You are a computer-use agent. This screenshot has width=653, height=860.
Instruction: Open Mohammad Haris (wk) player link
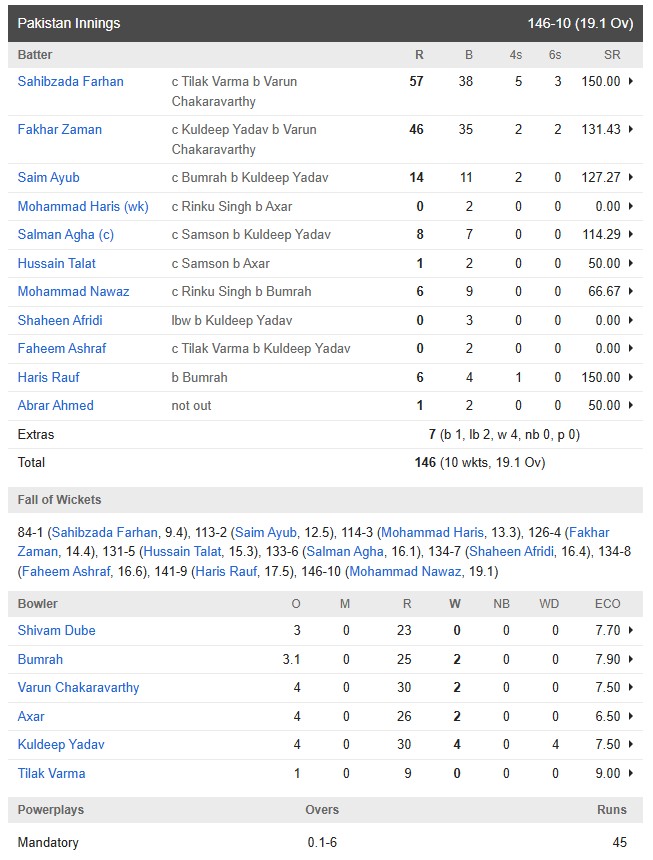[x=82, y=207]
